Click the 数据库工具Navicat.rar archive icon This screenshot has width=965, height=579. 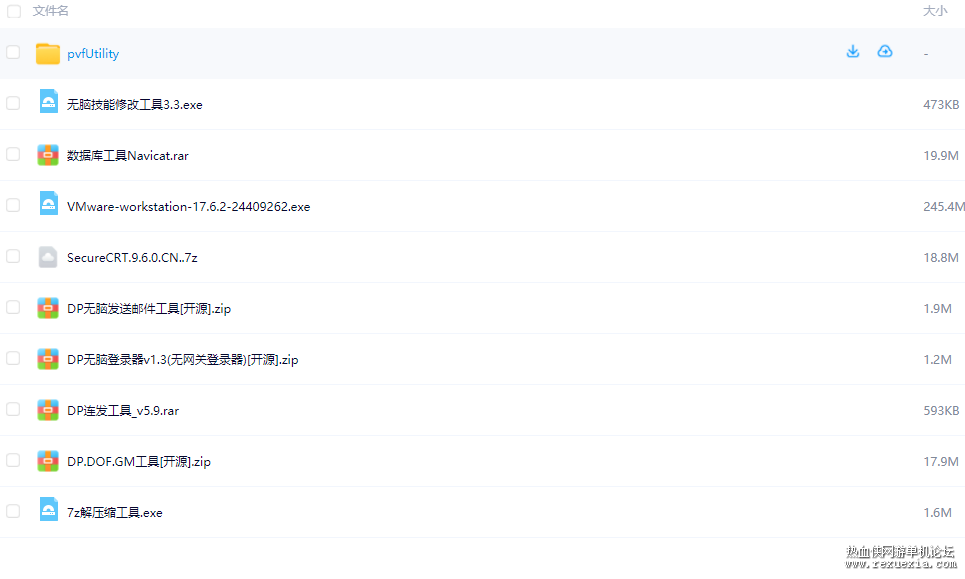(x=47, y=155)
